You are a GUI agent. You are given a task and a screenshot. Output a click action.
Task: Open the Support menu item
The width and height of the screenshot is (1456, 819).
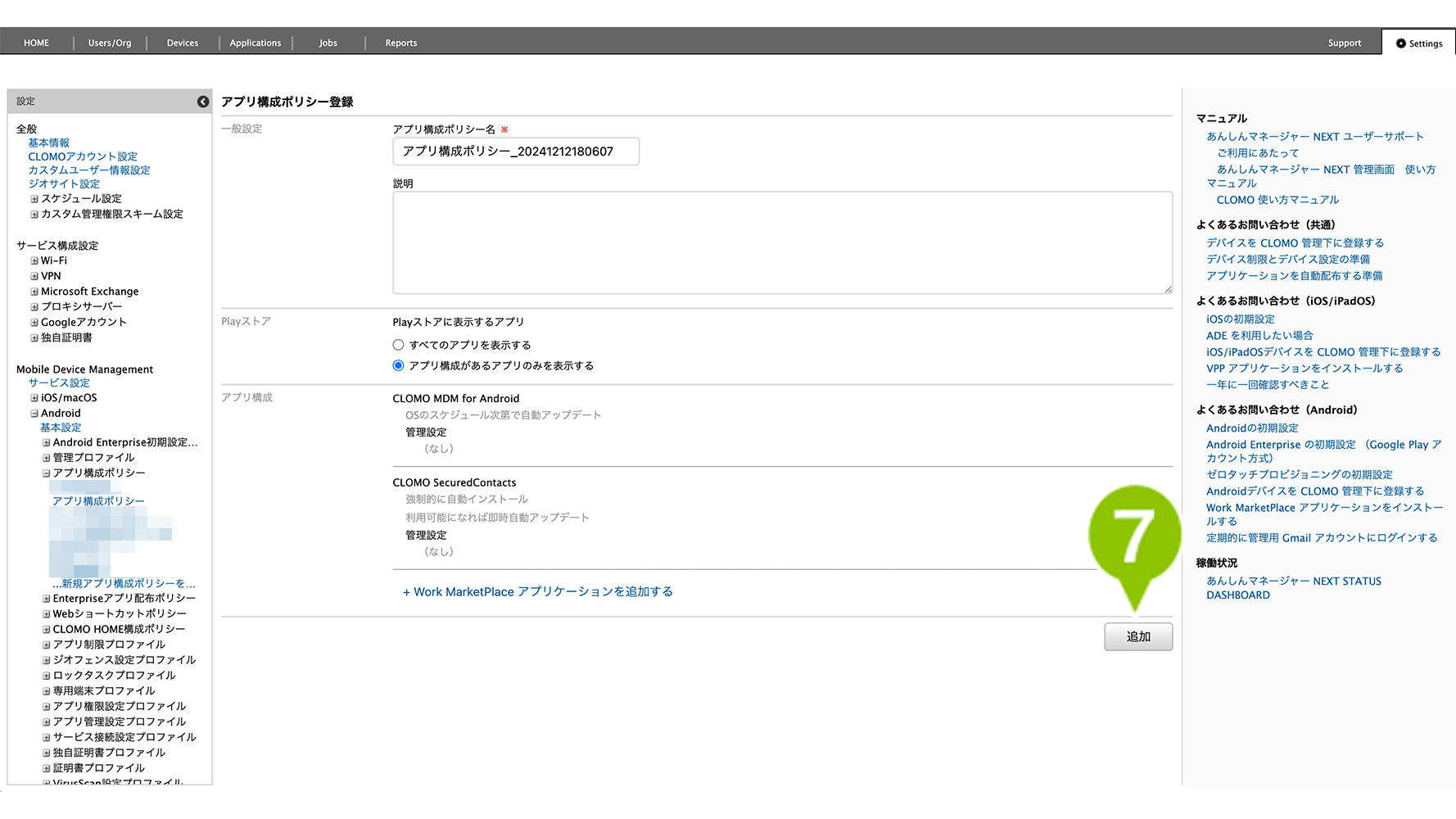tap(1345, 43)
